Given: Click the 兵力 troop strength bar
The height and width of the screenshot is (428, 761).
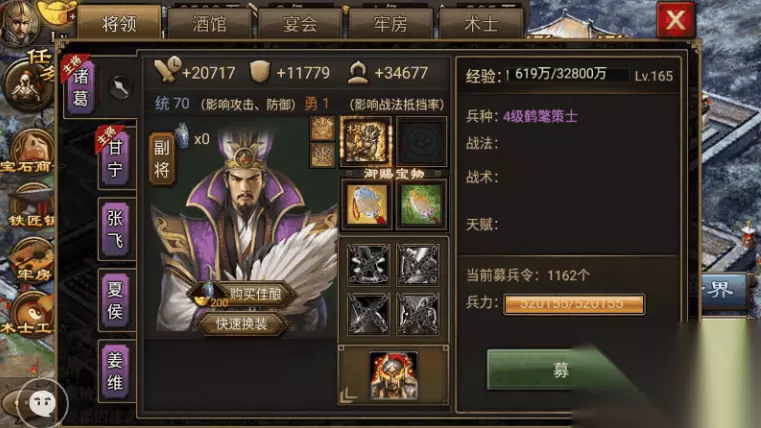Looking at the screenshot, I should click(x=574, y=304).
